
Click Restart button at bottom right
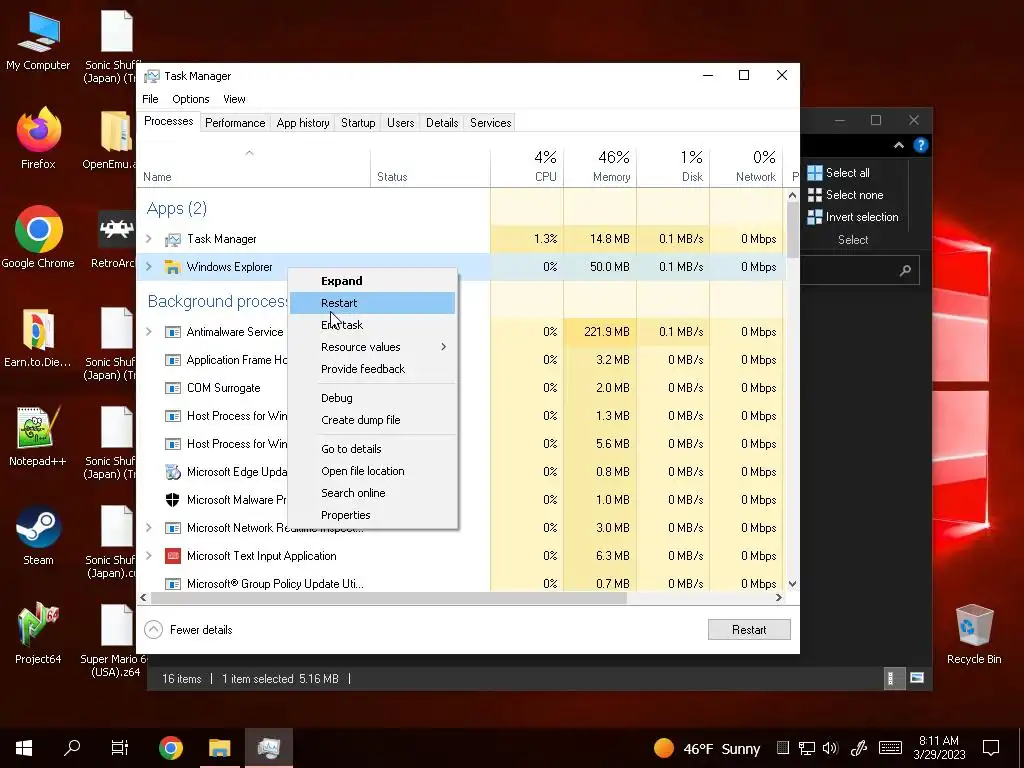749,630
